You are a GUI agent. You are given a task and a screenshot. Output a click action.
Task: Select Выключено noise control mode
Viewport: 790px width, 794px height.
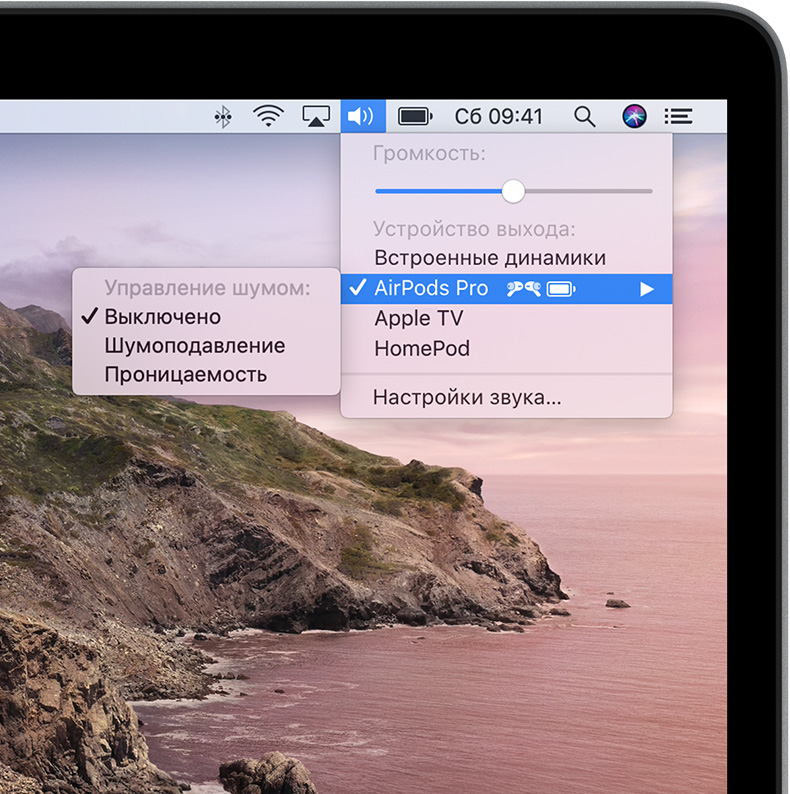pyautogui.click(x=162, y=317)
